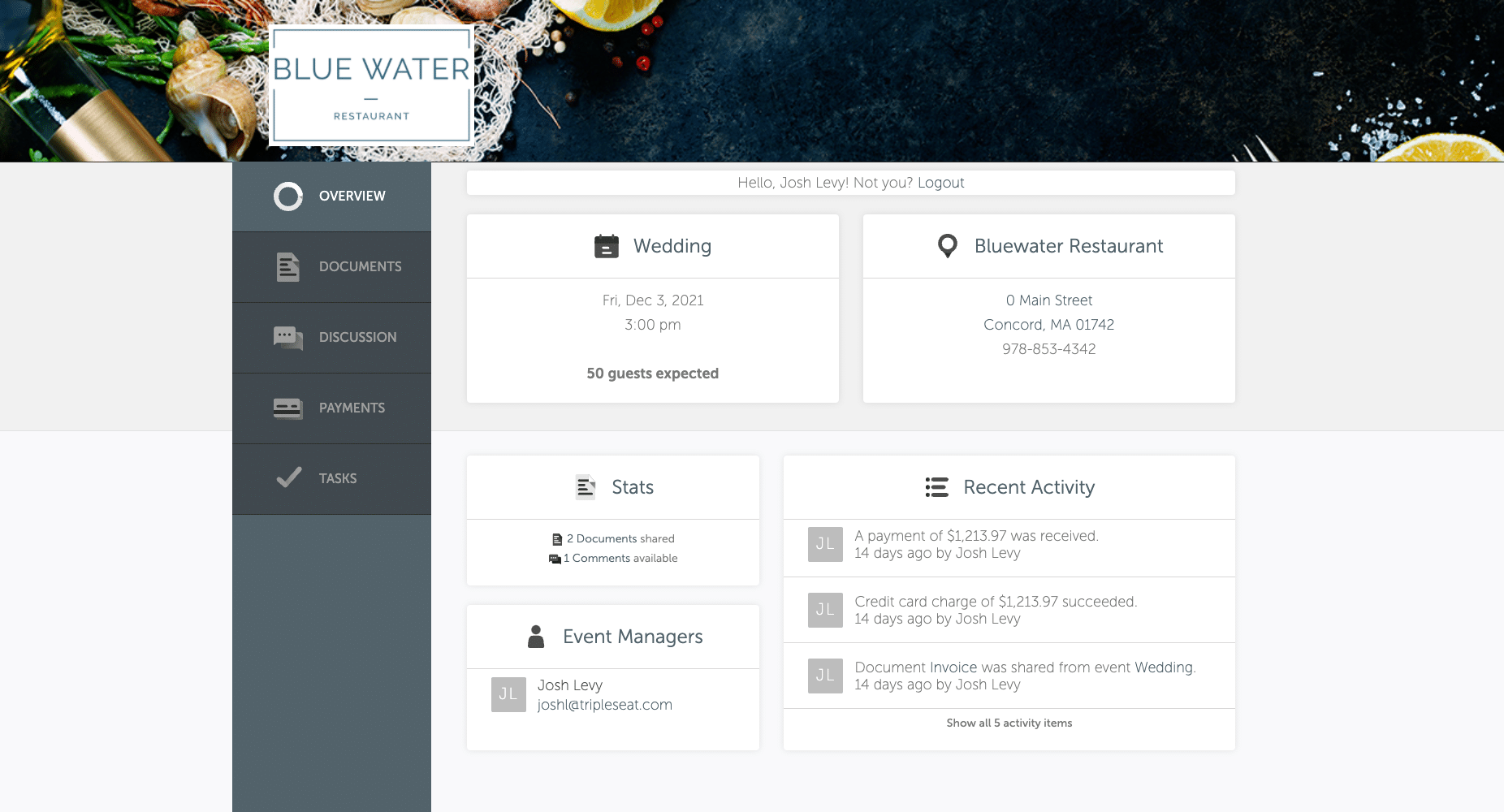Click the Documents page icon in sidebar
Image resolution: width=1504 pixels, height=812 pixels.
[x=288, y=267]
